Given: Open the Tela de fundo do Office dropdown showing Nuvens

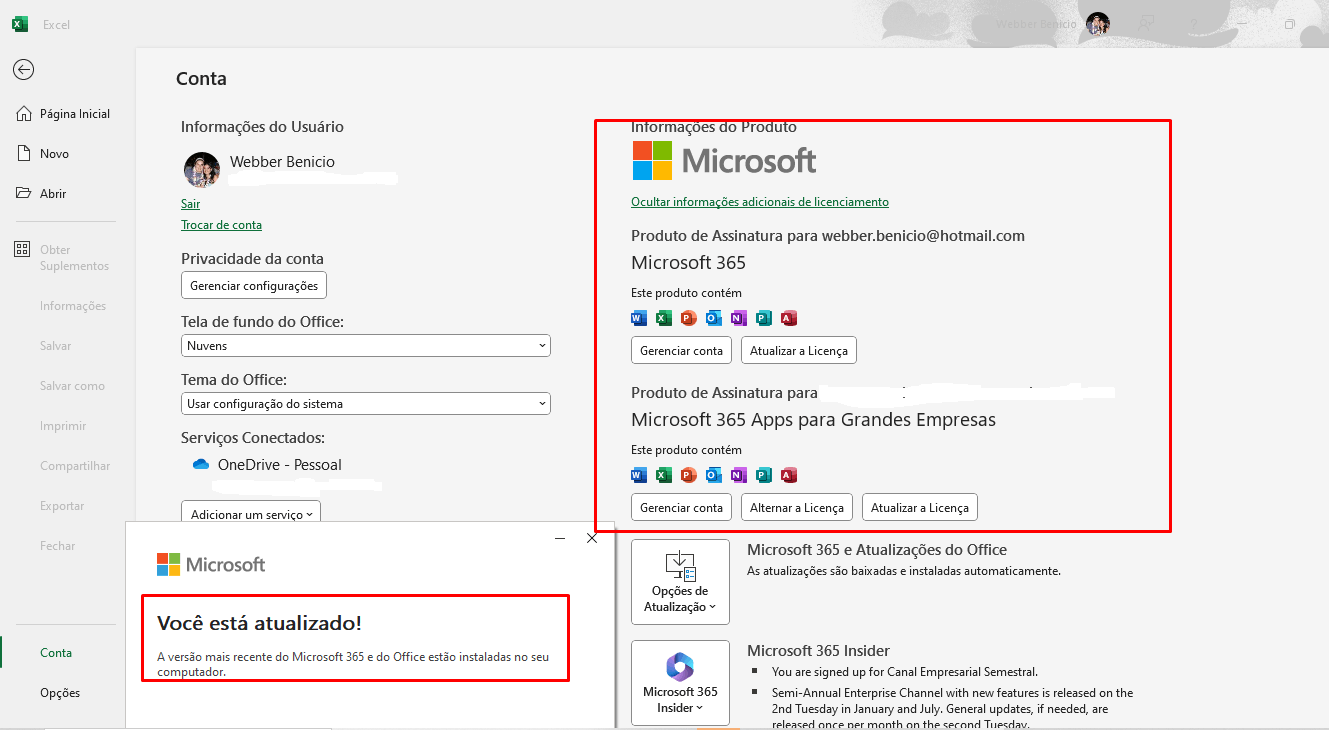Looking at the screenshot, I should point(366,346).
